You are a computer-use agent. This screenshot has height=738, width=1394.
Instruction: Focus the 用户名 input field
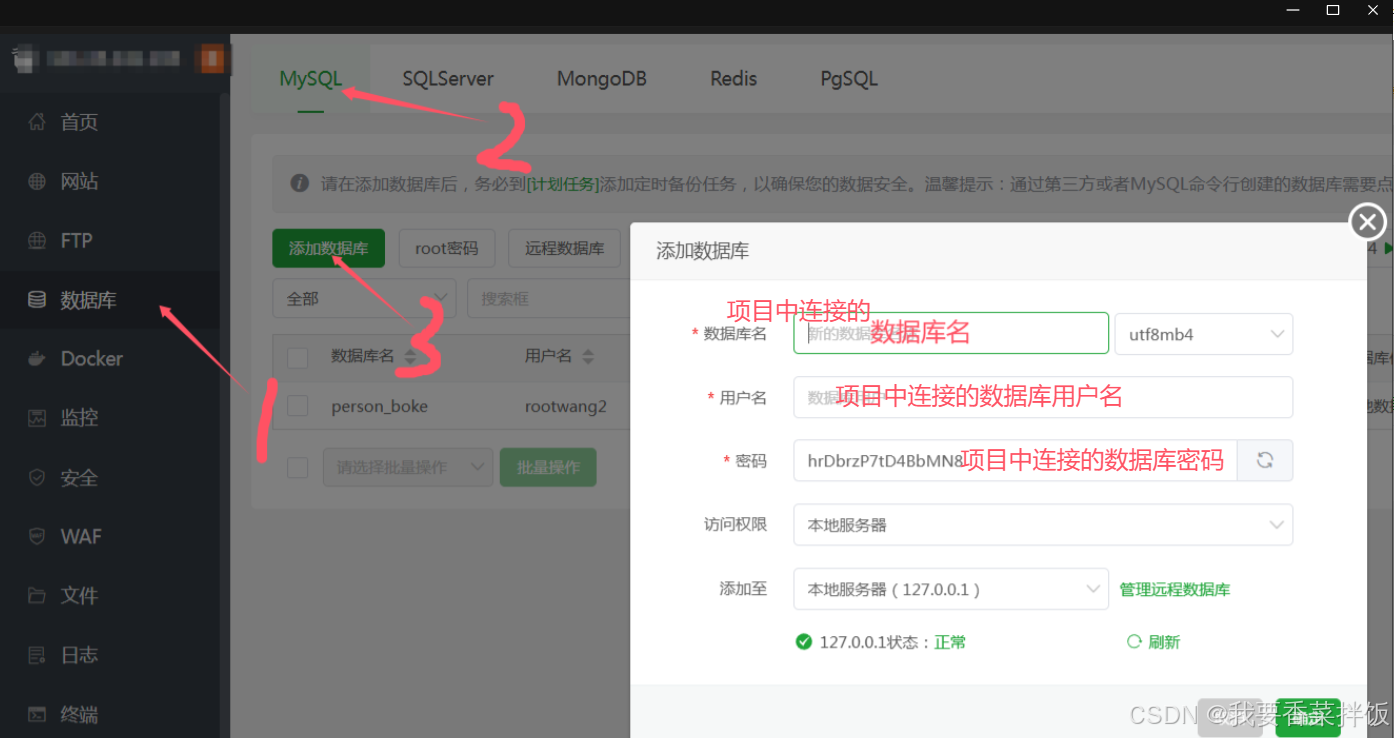tap(1043, 397)
